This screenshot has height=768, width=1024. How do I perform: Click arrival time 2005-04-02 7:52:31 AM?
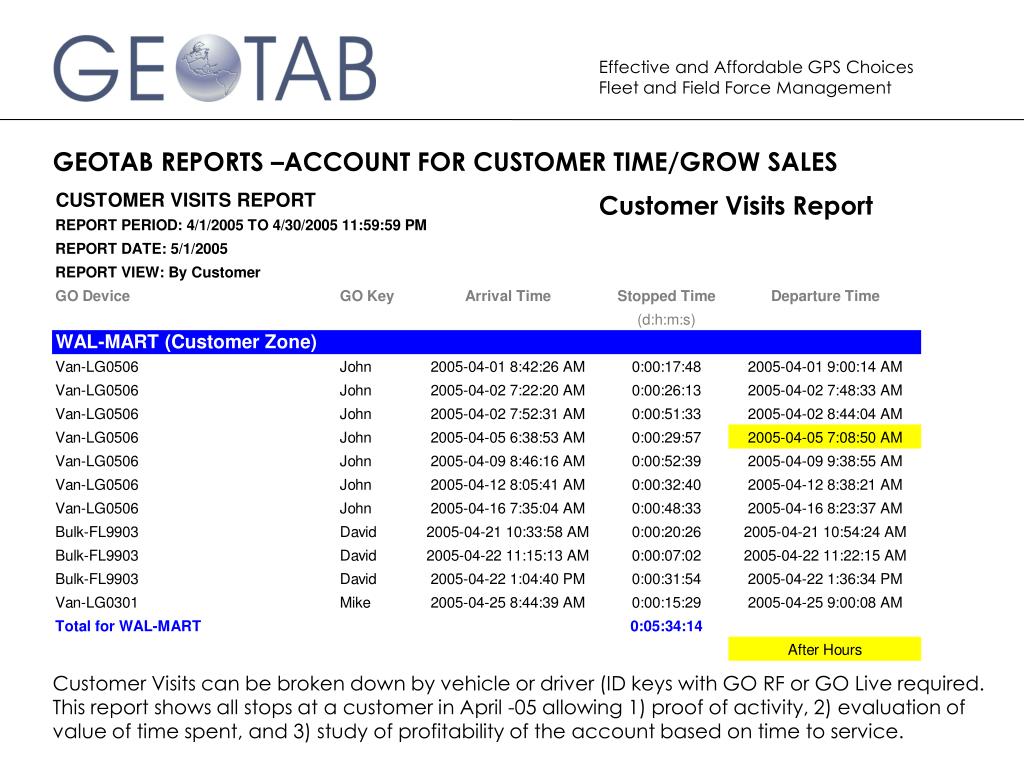coord(507,413)
